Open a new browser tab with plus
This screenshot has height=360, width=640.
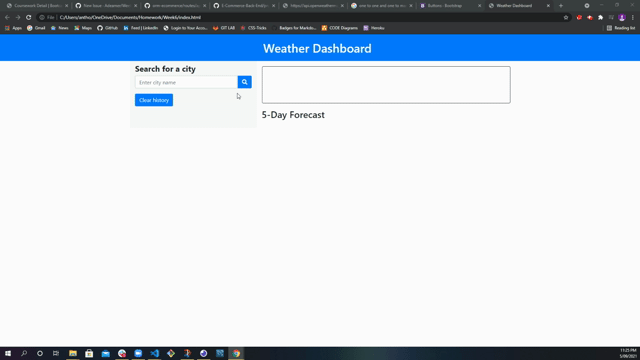coord(561,6)
